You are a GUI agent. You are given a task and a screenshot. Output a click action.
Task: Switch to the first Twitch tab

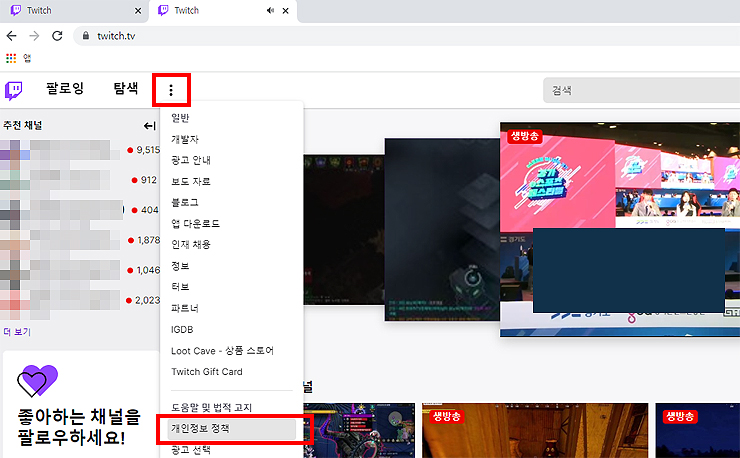pyautogui.click(x=75, y=11)
